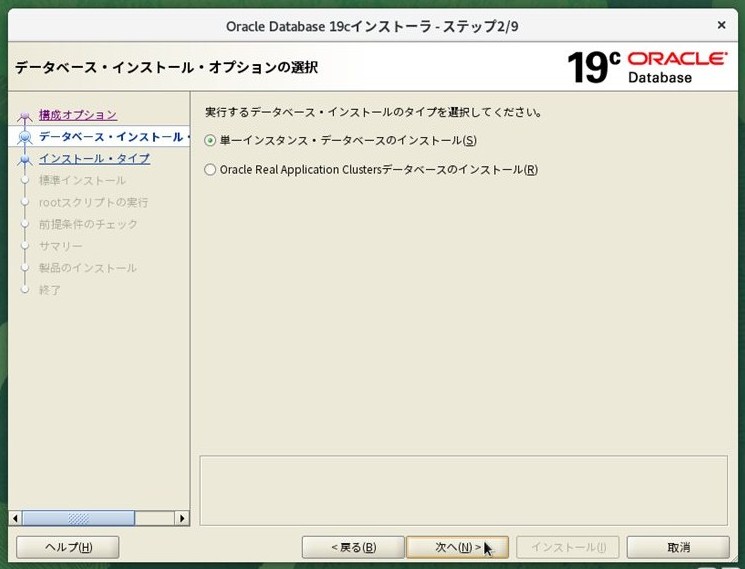This screenshot has width=745, height=569.
Task: Select the データベース・インストール step in sidebar
Action: point(114,137)
